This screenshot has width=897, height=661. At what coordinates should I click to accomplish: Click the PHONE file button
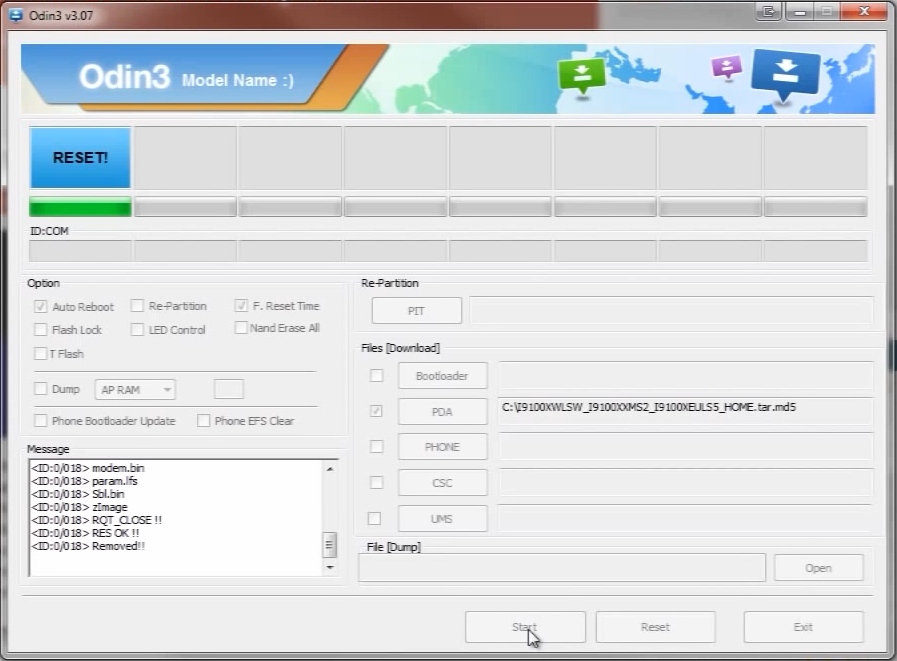(x=443, y=447)
